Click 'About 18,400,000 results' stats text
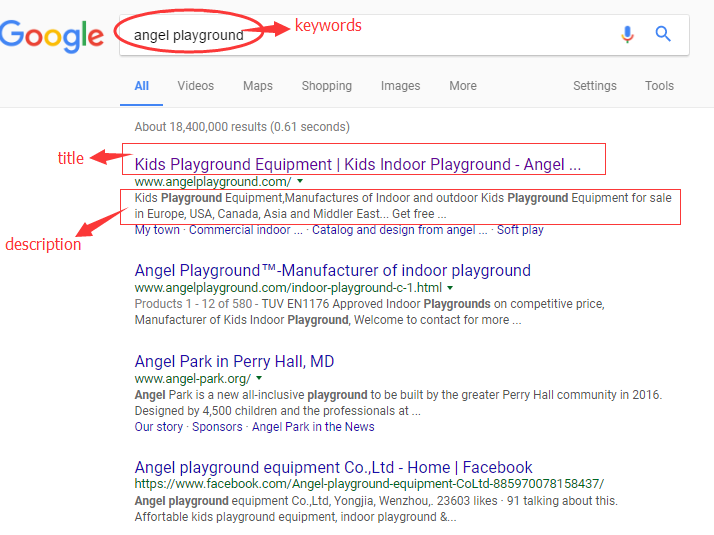Image resolution: width=714 pixels, height=535 pixels. coord(242,127)
